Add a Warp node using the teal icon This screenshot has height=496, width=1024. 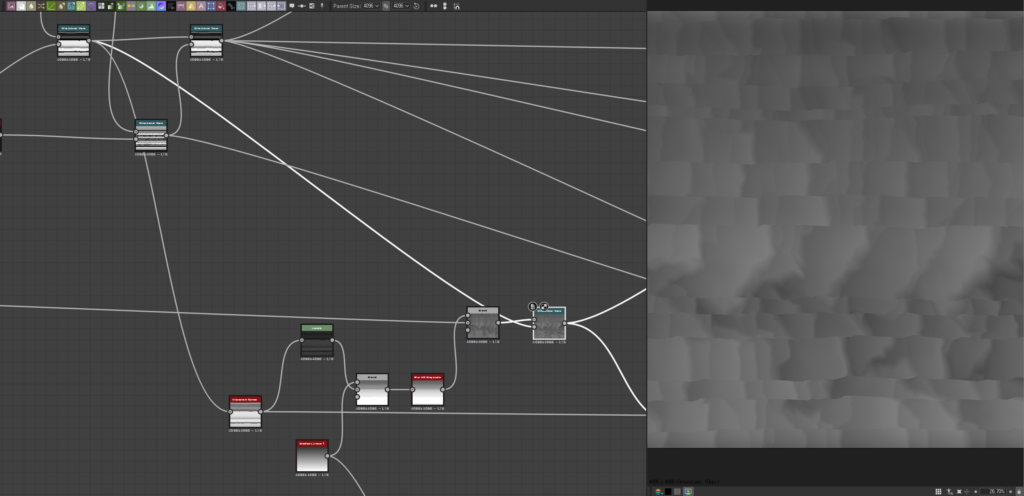(241, 6)
